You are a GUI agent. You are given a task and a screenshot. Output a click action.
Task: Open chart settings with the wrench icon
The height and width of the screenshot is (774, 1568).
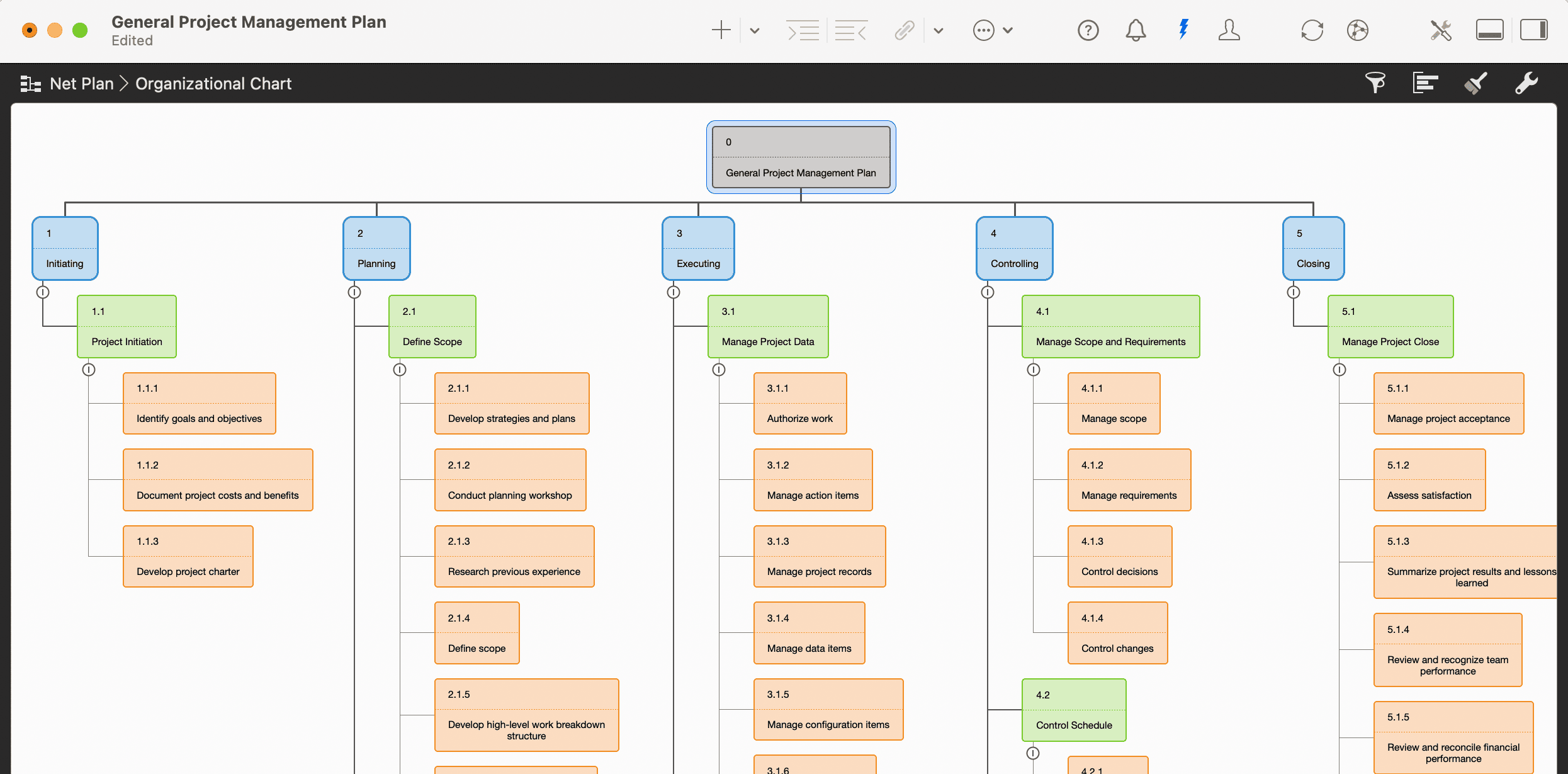coord(1526,83)
